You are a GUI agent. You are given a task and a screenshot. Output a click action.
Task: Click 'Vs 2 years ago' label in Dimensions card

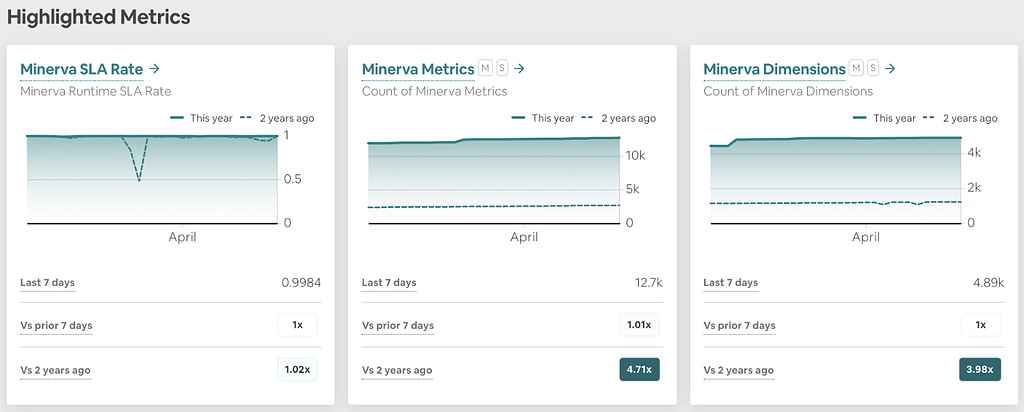pyautogui.click(x=739, y=370)
